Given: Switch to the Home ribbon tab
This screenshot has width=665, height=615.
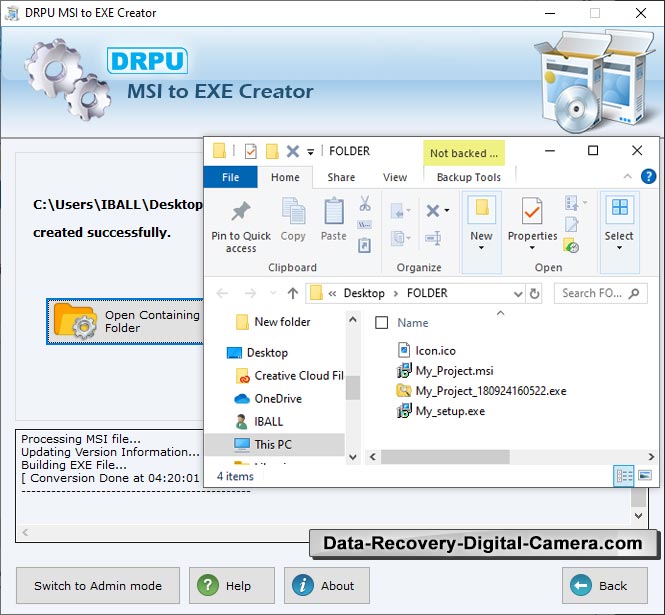Looking at the screenshot, I should point(285,177).
